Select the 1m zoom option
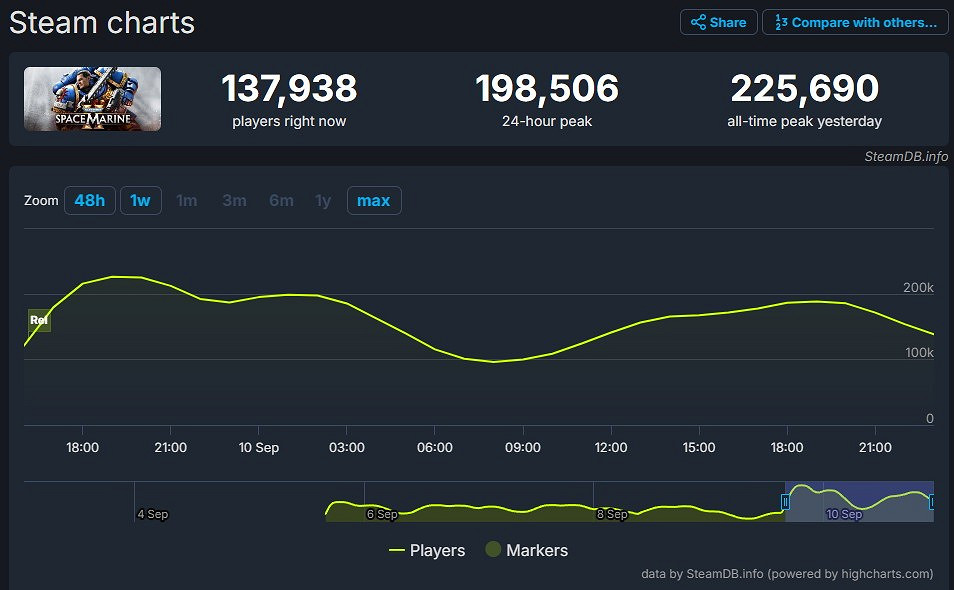The width and height of the screenshot is (954, 590). (187, 200)
